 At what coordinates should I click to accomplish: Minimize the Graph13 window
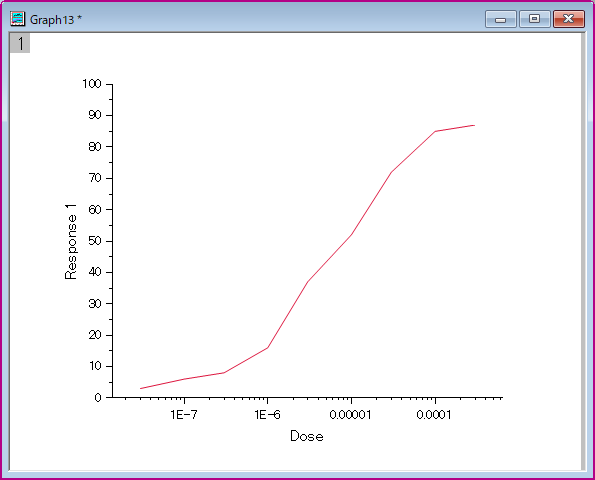point(501,19)
